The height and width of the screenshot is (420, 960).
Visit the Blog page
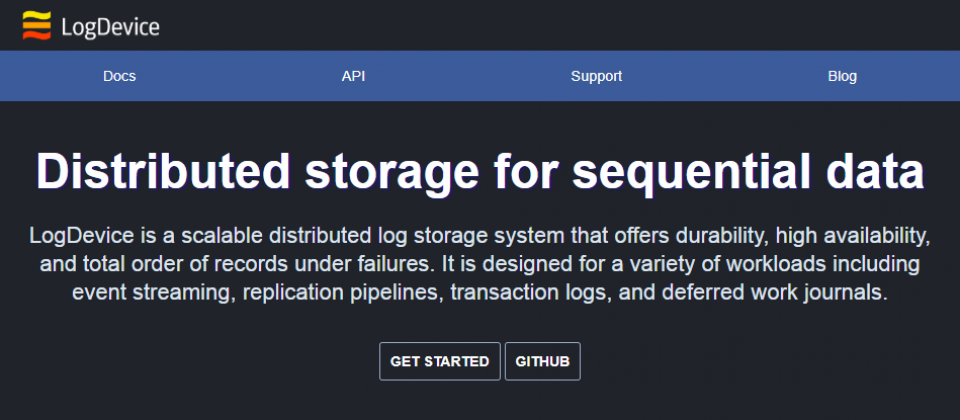pos(842,77)
